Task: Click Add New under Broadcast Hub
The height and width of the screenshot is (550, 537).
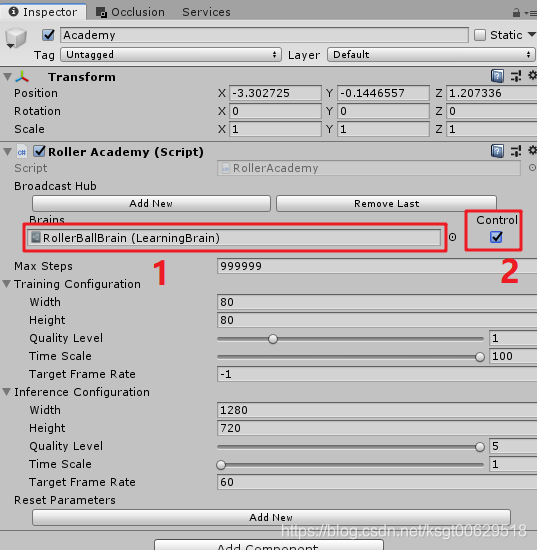Action: coord(151,203)
